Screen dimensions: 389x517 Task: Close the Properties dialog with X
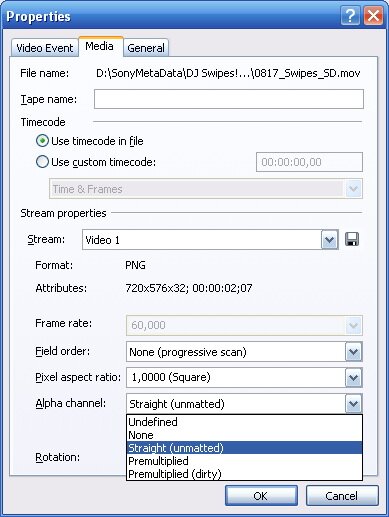coord(373,16)
